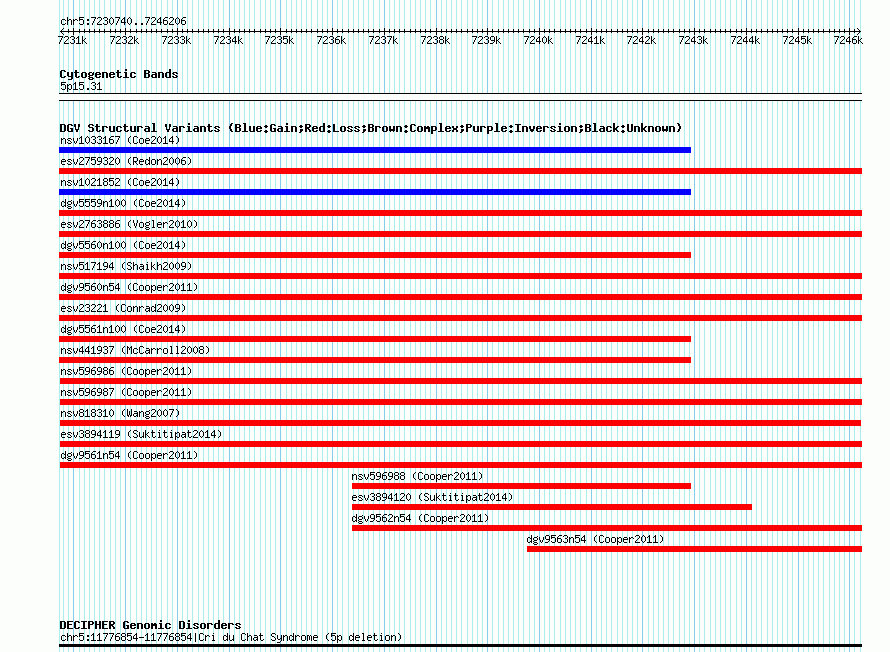Click the DGV Structural Variants track title
The height and width of the screenshot is (652, 890).
[371, 128]
